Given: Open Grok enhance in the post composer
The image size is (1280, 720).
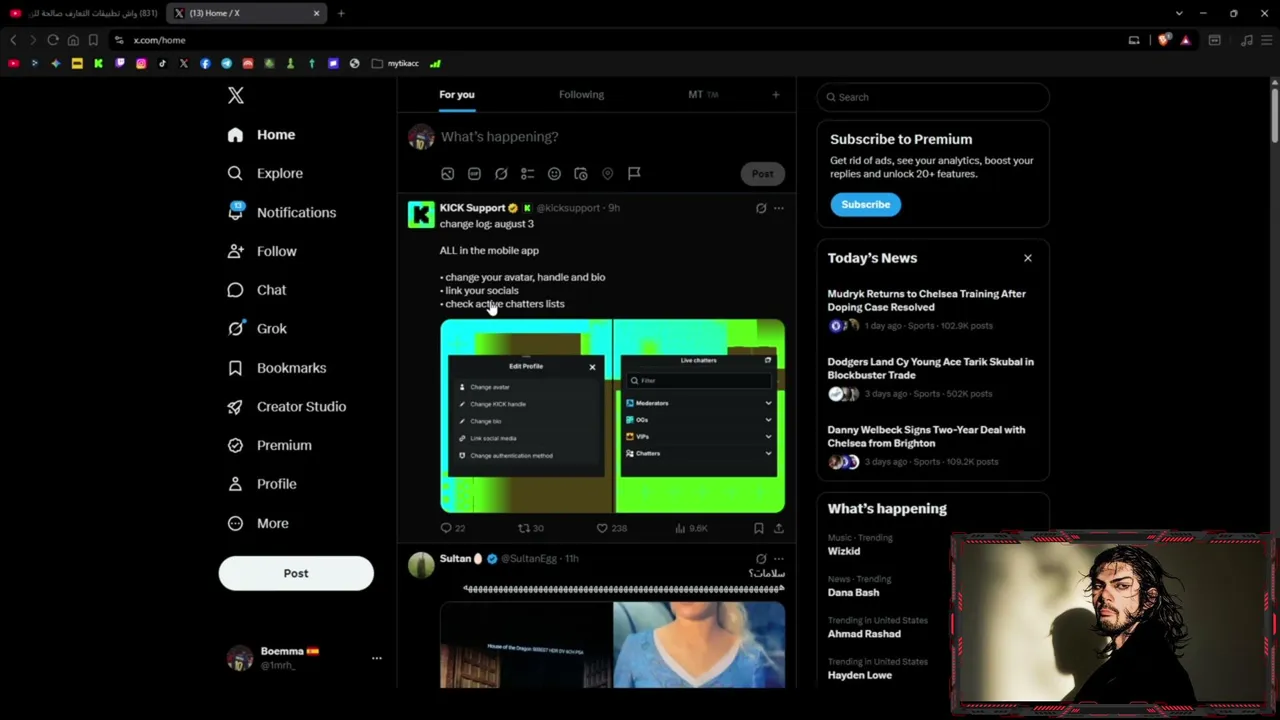Looking at the screenshot, I should [501, 174].
